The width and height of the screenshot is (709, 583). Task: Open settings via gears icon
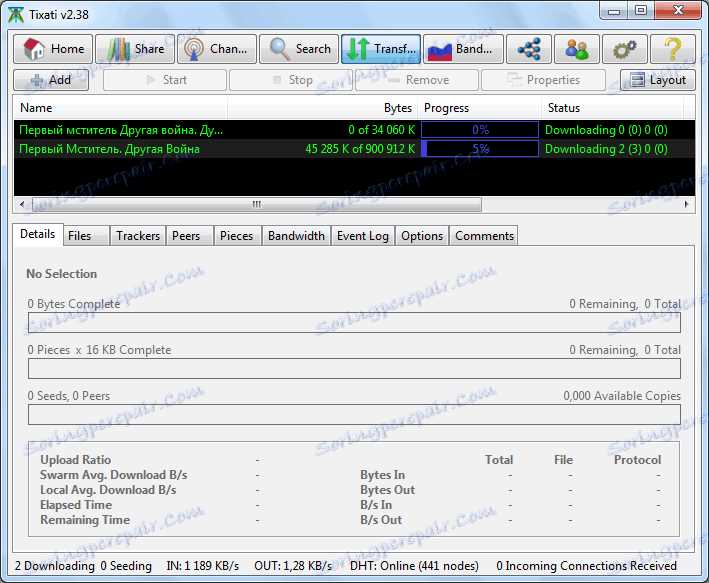[x=625, y=49]
